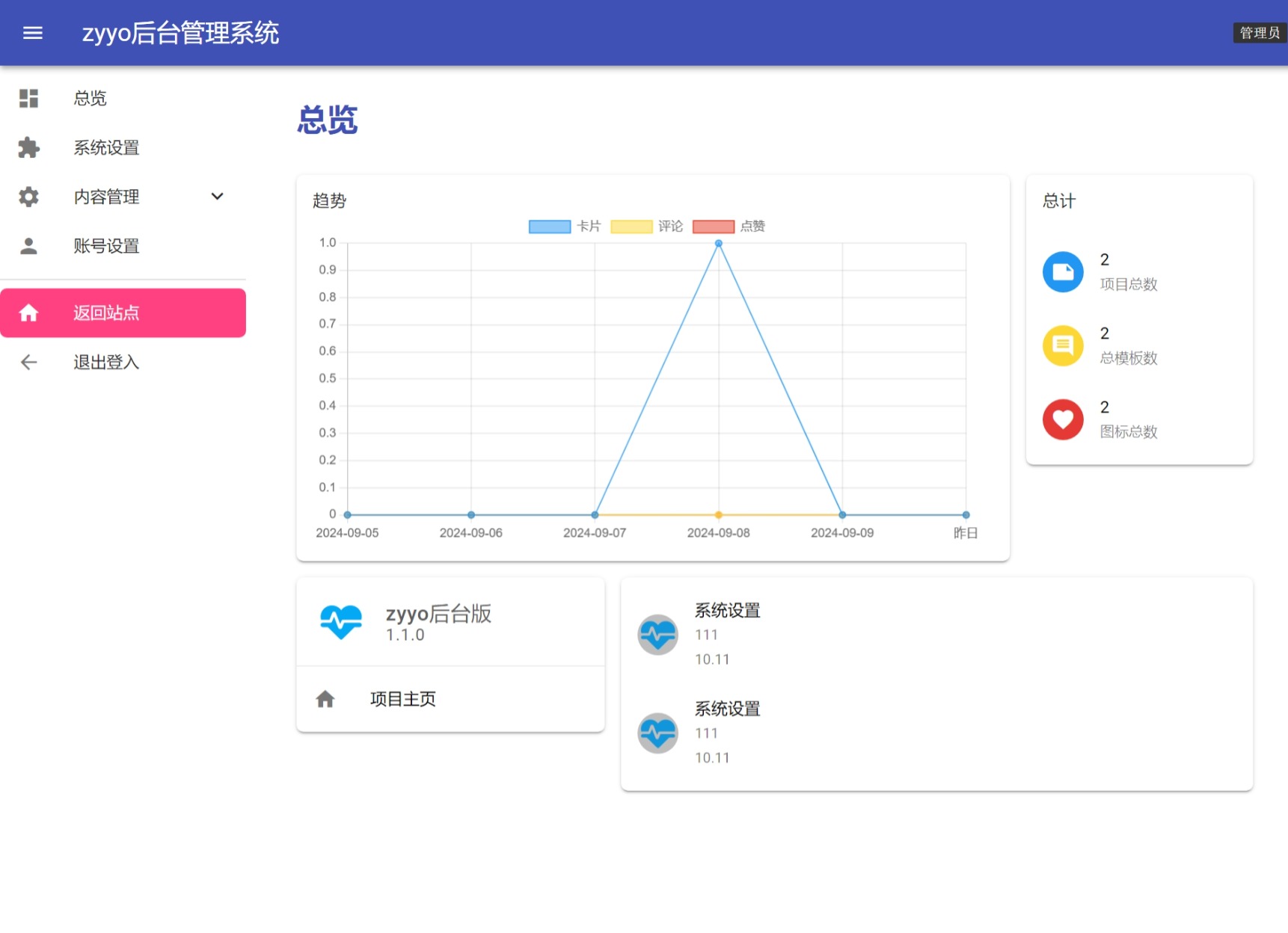Click the blue legend color swatch for 卡片
Image resolution: width=1288 pixels, height=933 pixels.
(x=551, y=226)
